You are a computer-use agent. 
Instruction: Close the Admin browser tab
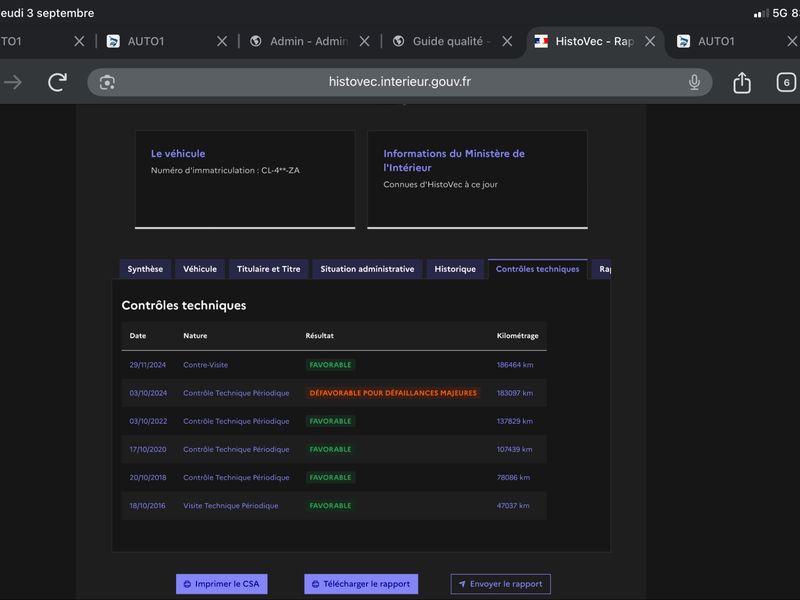(x=364, y=41)
